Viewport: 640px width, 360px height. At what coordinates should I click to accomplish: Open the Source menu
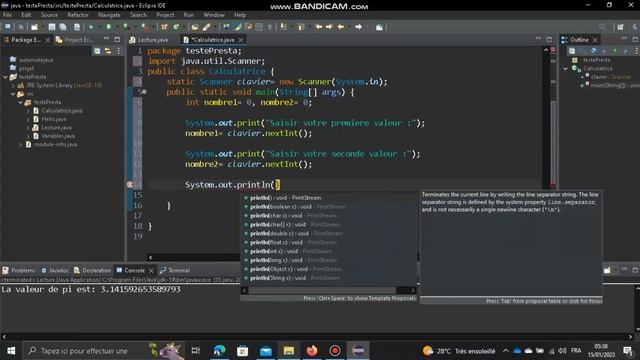tap(49, 15)
